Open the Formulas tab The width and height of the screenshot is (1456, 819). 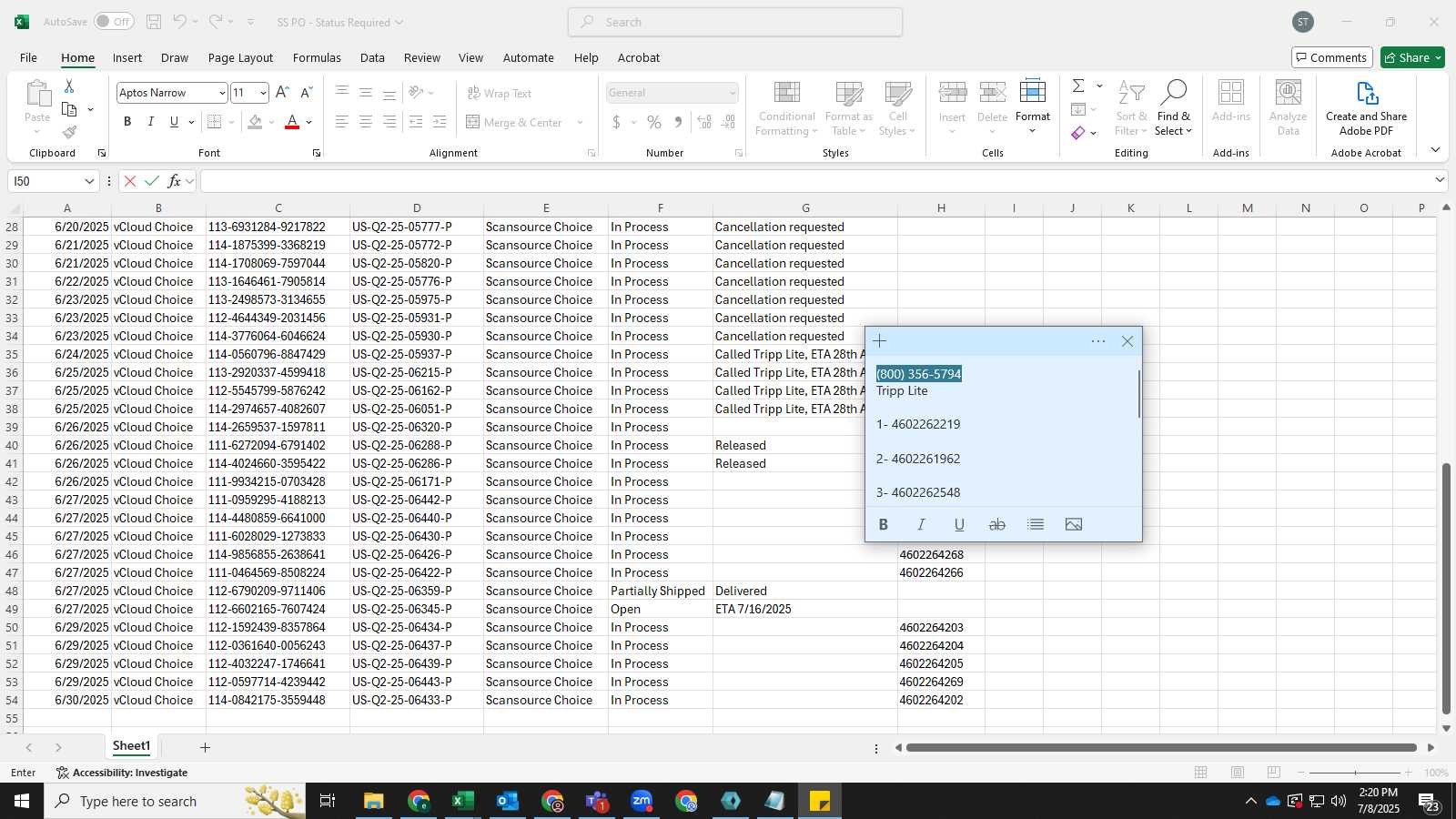click(x=317, y=57)
